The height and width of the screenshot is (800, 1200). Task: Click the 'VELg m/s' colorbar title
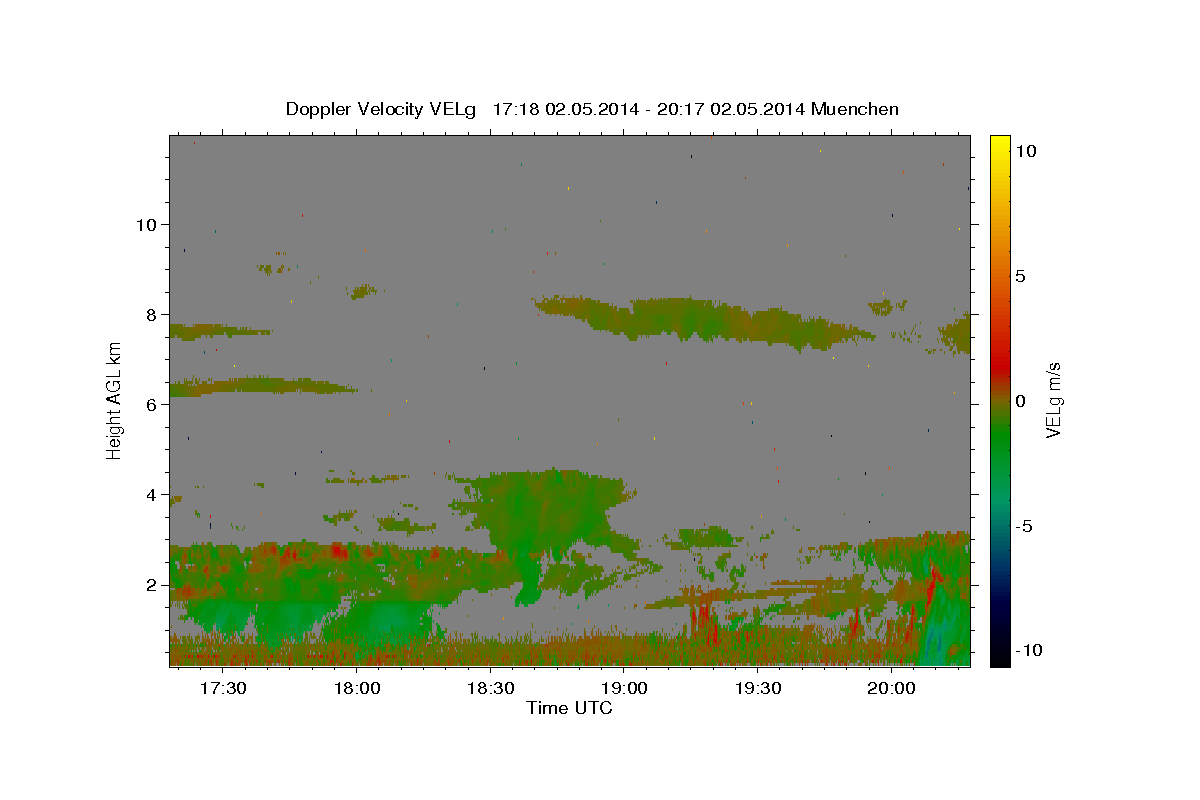[x=1055, y=400]
